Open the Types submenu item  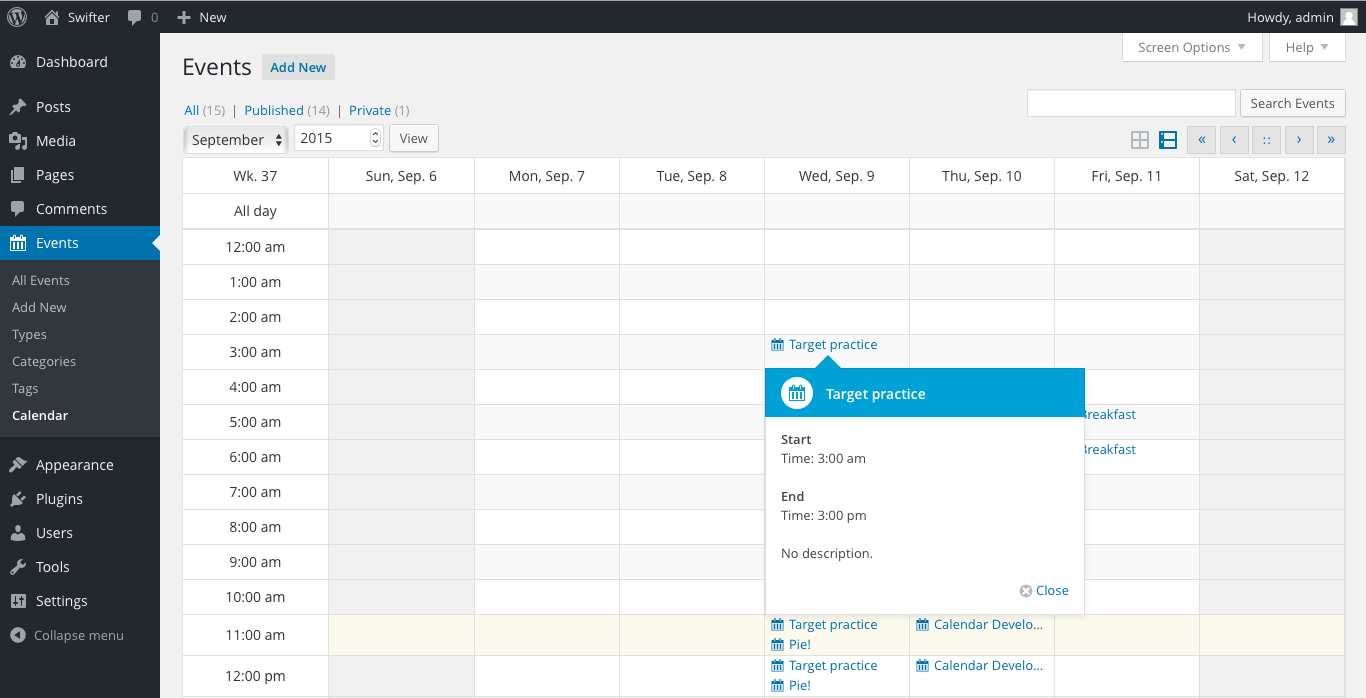[x=29, y=334]
